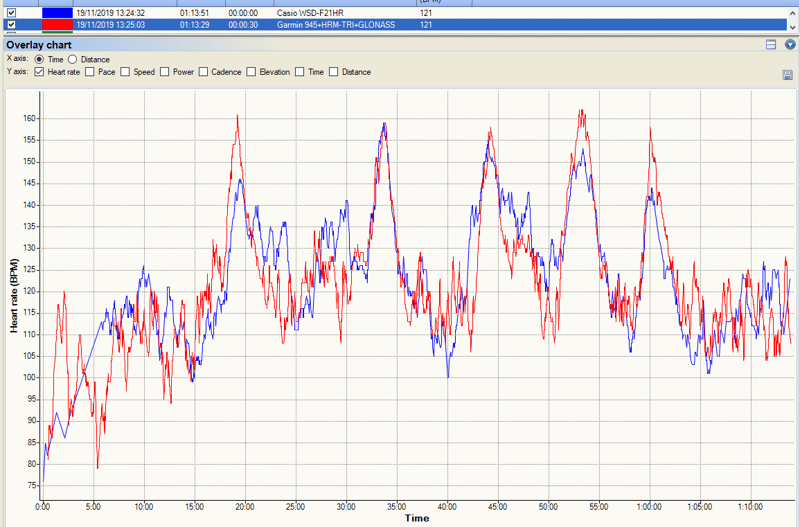Image resolution: width=800 pixels, height=527 pixels.
Task: Click the save chart image icon
Action: point(789,75)
